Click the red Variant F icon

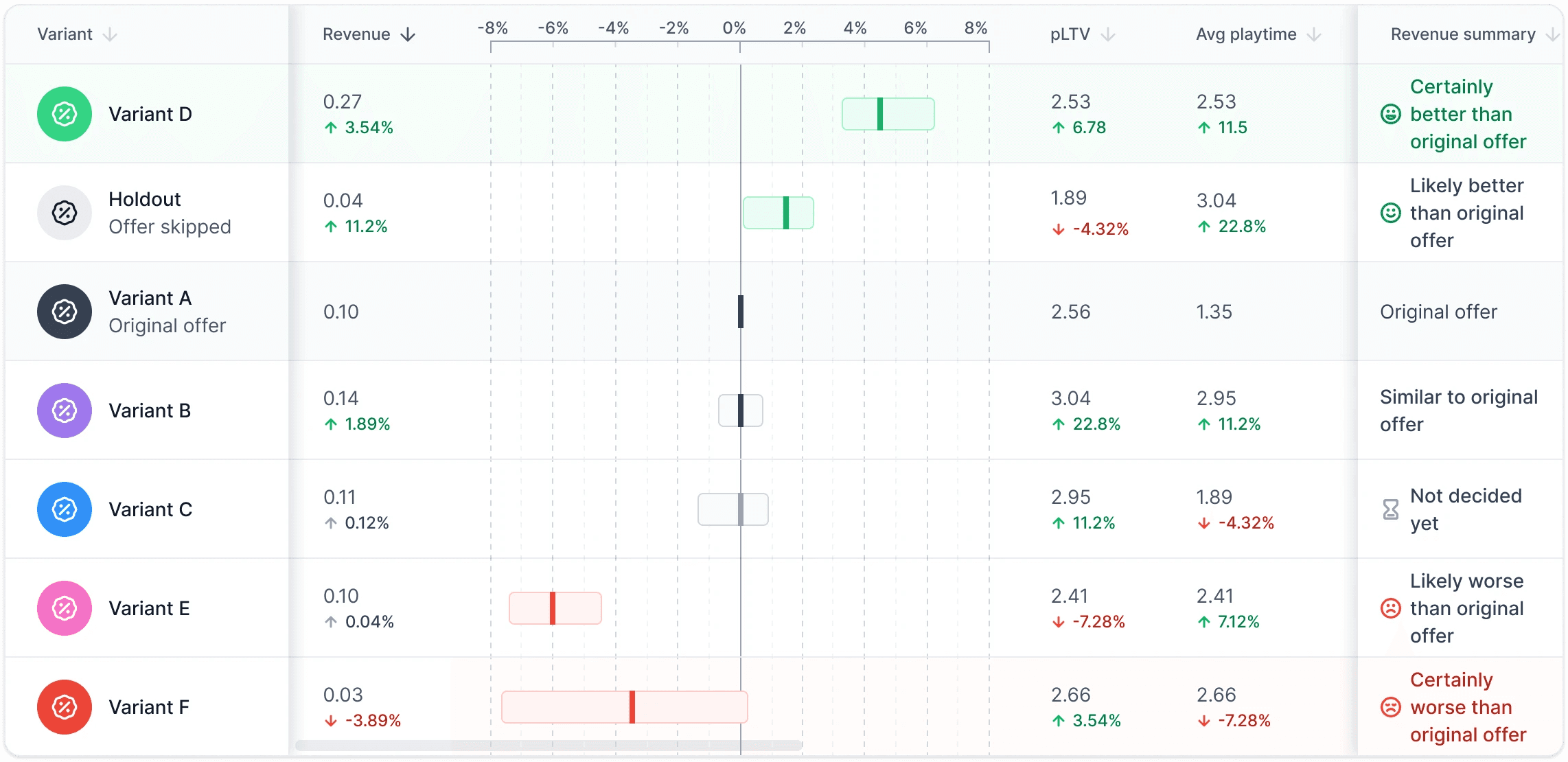[x=65, y=707]
